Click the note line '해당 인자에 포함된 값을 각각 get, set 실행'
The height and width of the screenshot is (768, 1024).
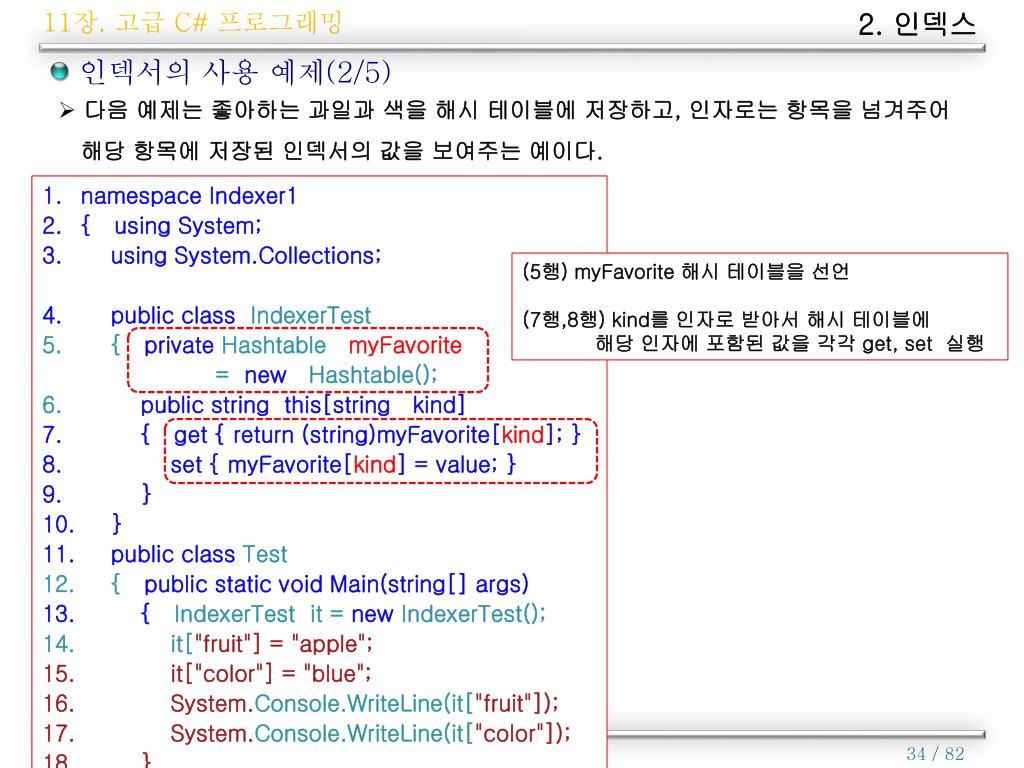pyautogui.click(x=790, y=343)
